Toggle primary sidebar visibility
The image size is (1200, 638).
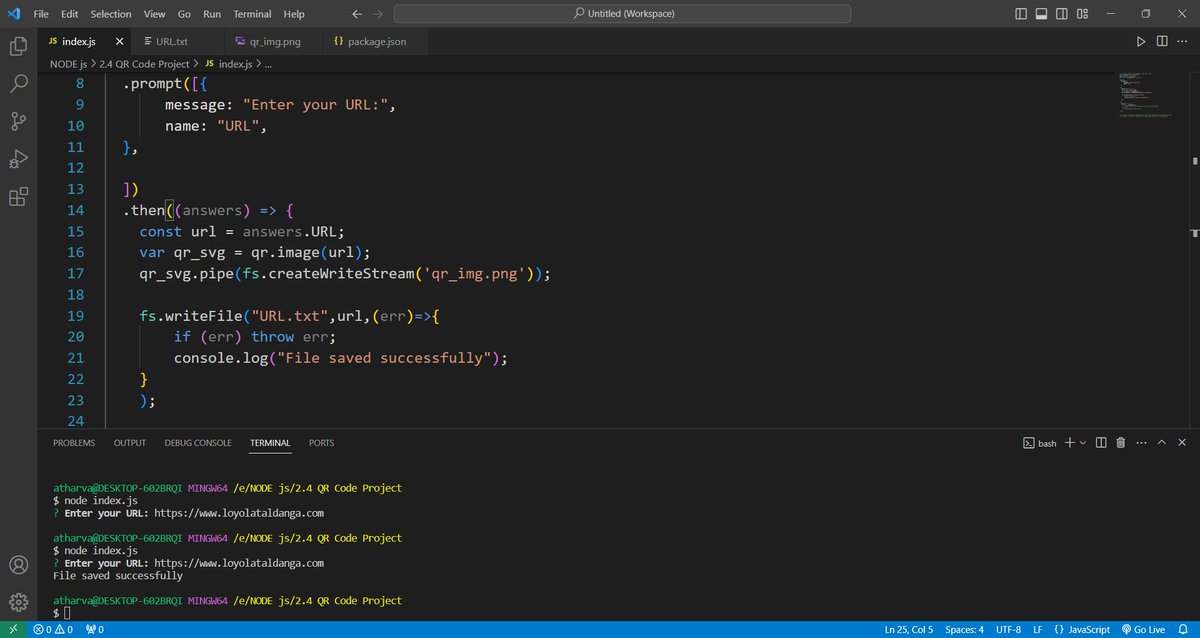pos(1019,13)
